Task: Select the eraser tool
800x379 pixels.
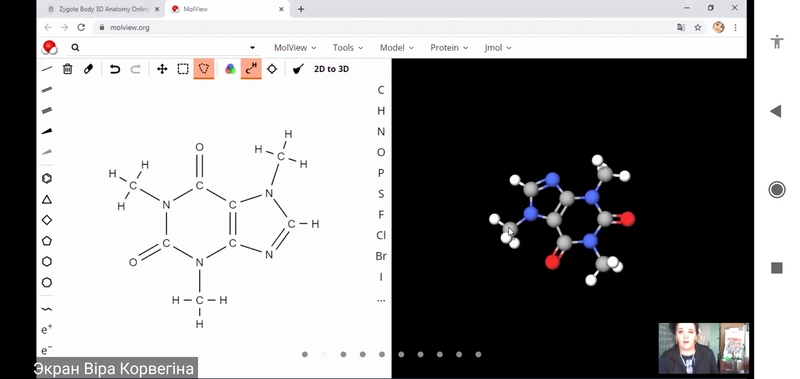Action: pos(89,69)
